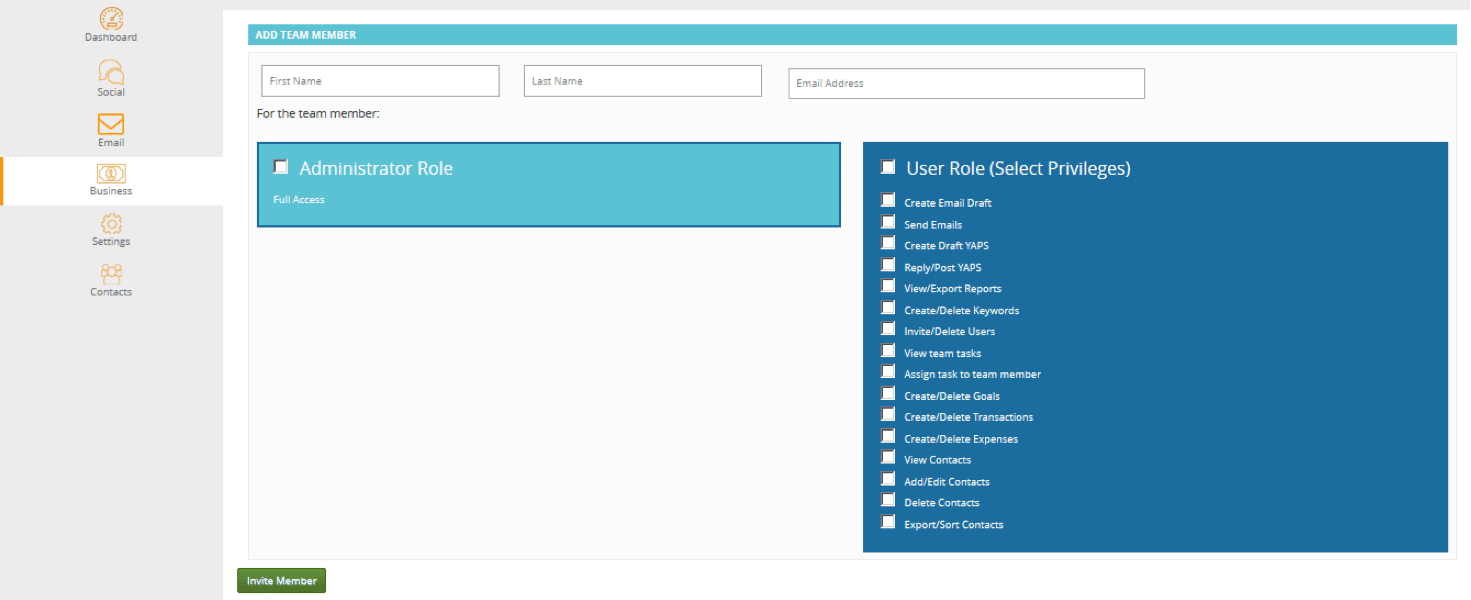
Task: Enable the Send Emails privilege
Action: (888, 222)
